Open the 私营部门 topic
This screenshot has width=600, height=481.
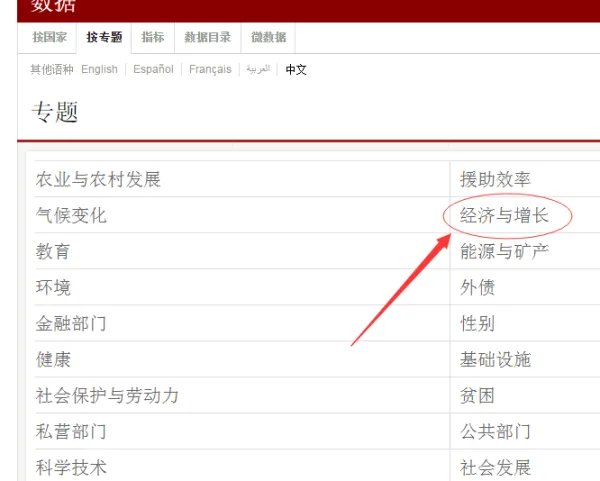[71, 431]
